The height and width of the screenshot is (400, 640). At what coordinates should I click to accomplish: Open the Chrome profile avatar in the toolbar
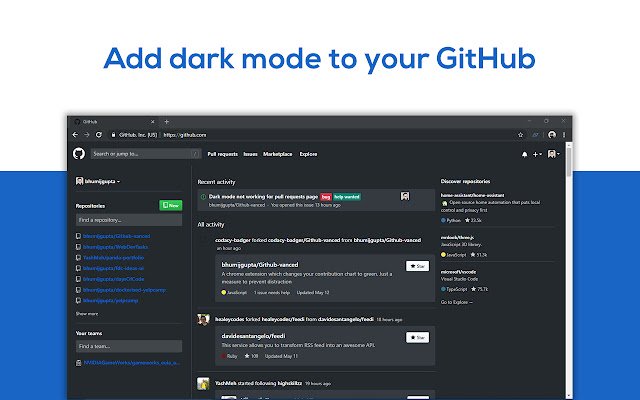tap(552, 135)
